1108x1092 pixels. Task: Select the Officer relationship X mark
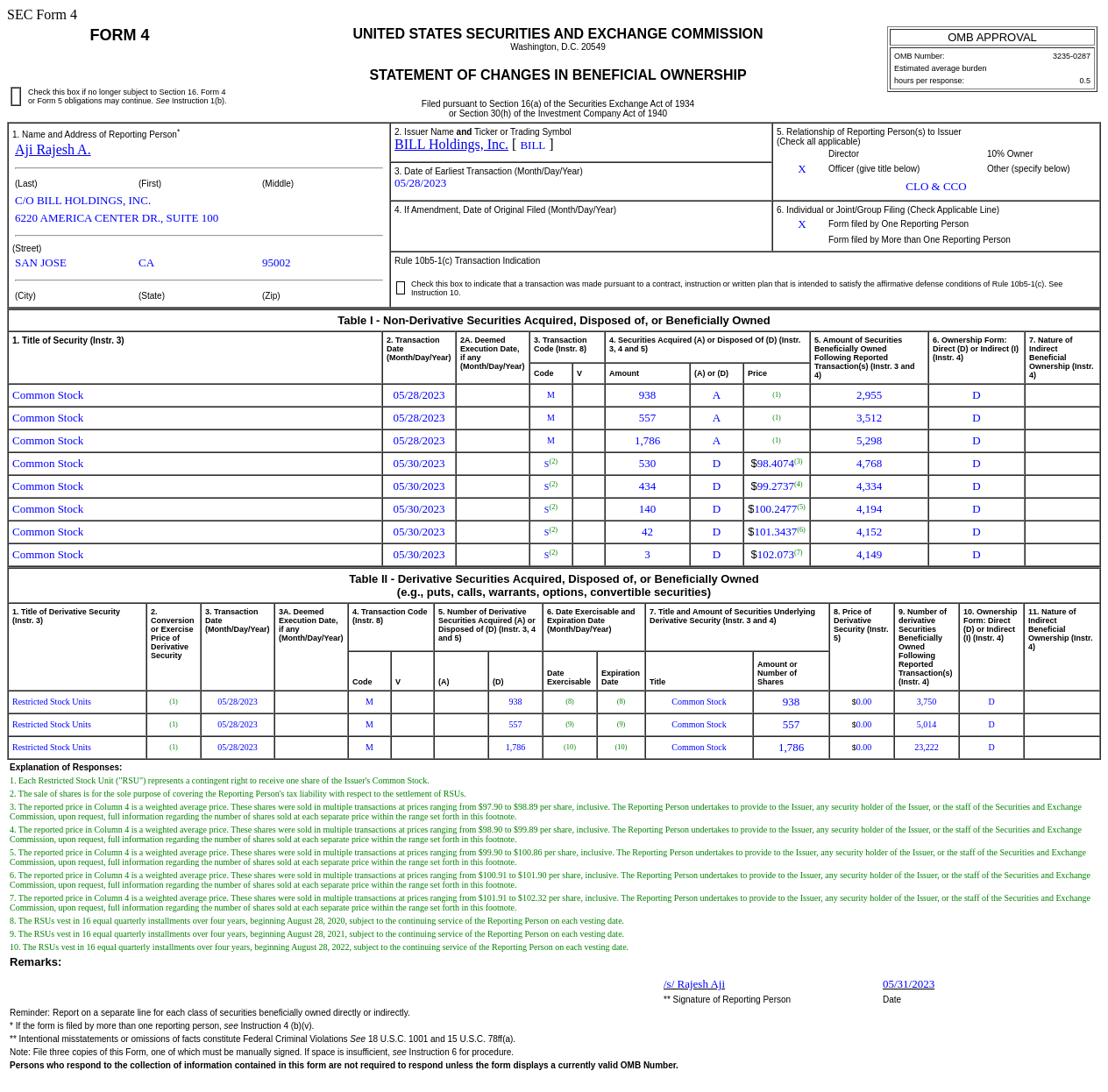click(x=800, y=168)
